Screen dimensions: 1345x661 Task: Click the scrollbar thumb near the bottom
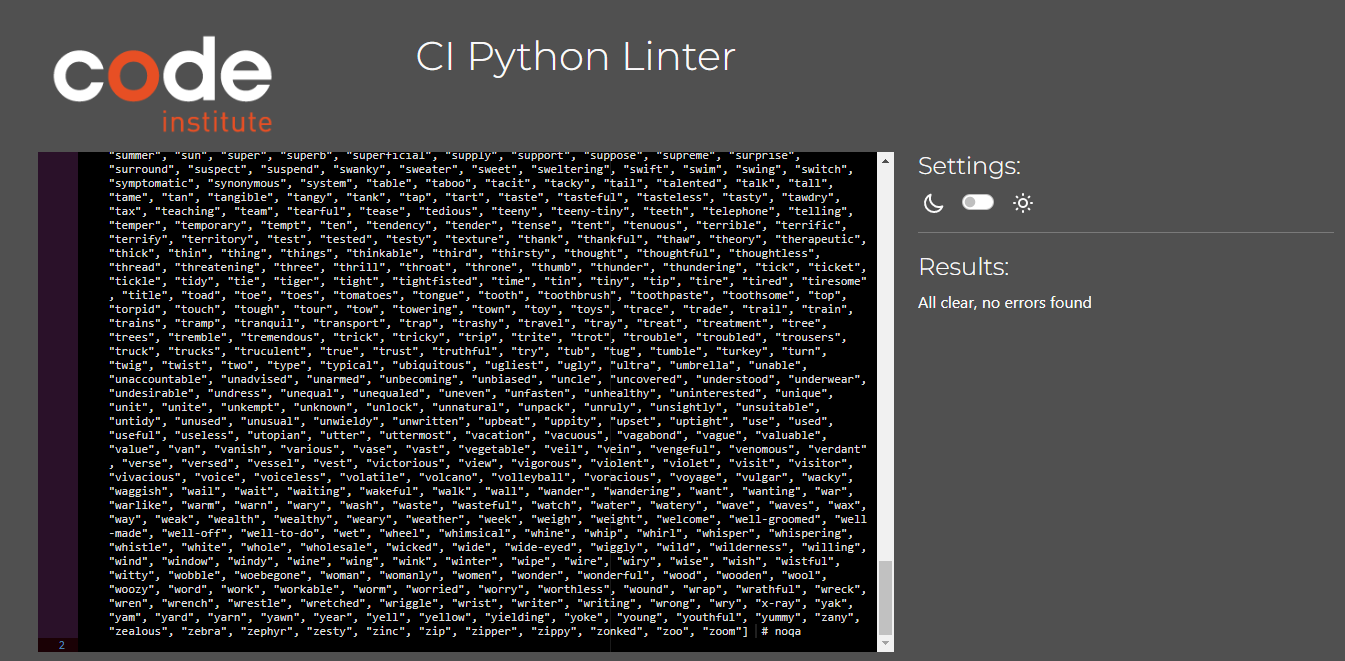(x=884, y=590)
